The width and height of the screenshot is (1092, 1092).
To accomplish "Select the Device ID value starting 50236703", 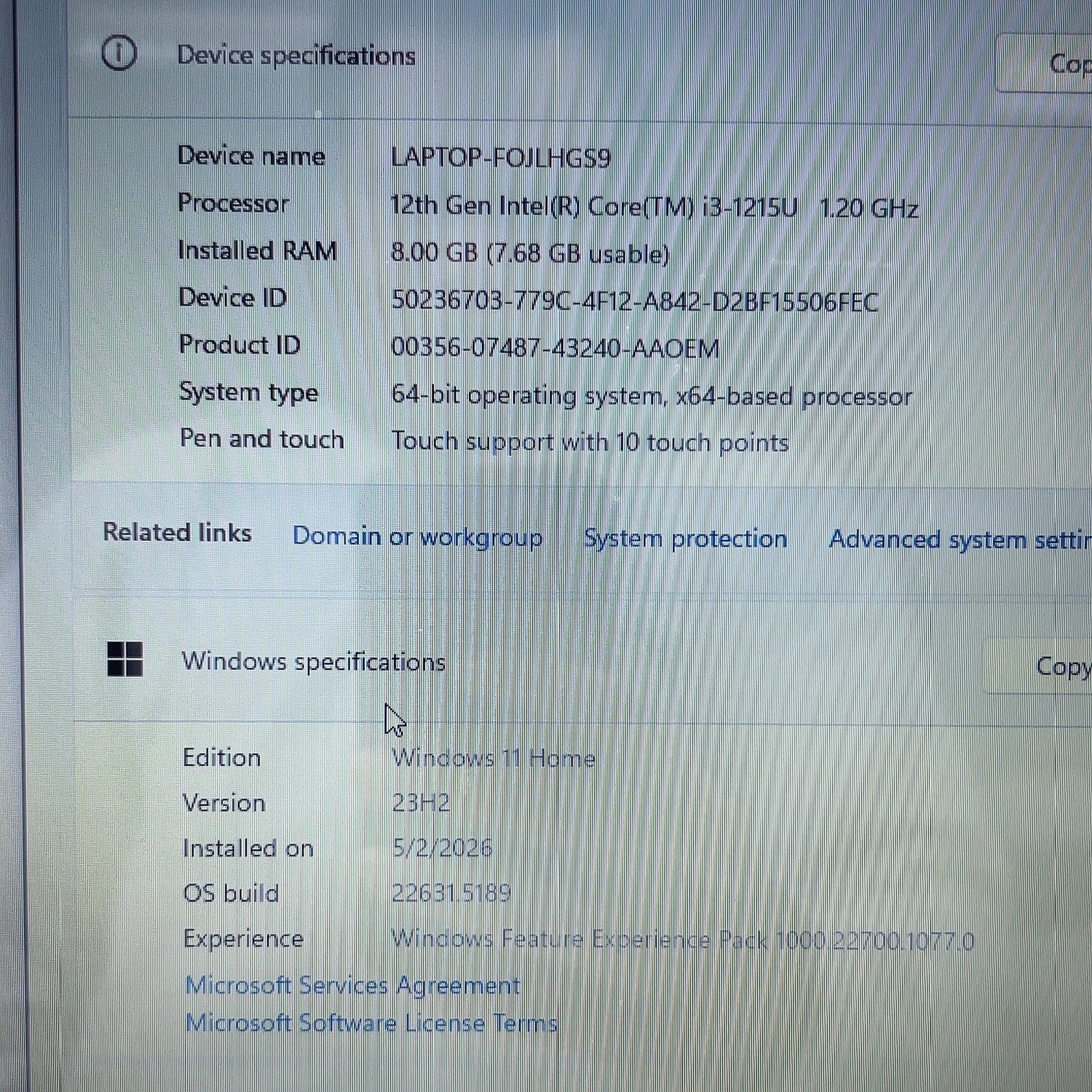I will tap(635, 301).
